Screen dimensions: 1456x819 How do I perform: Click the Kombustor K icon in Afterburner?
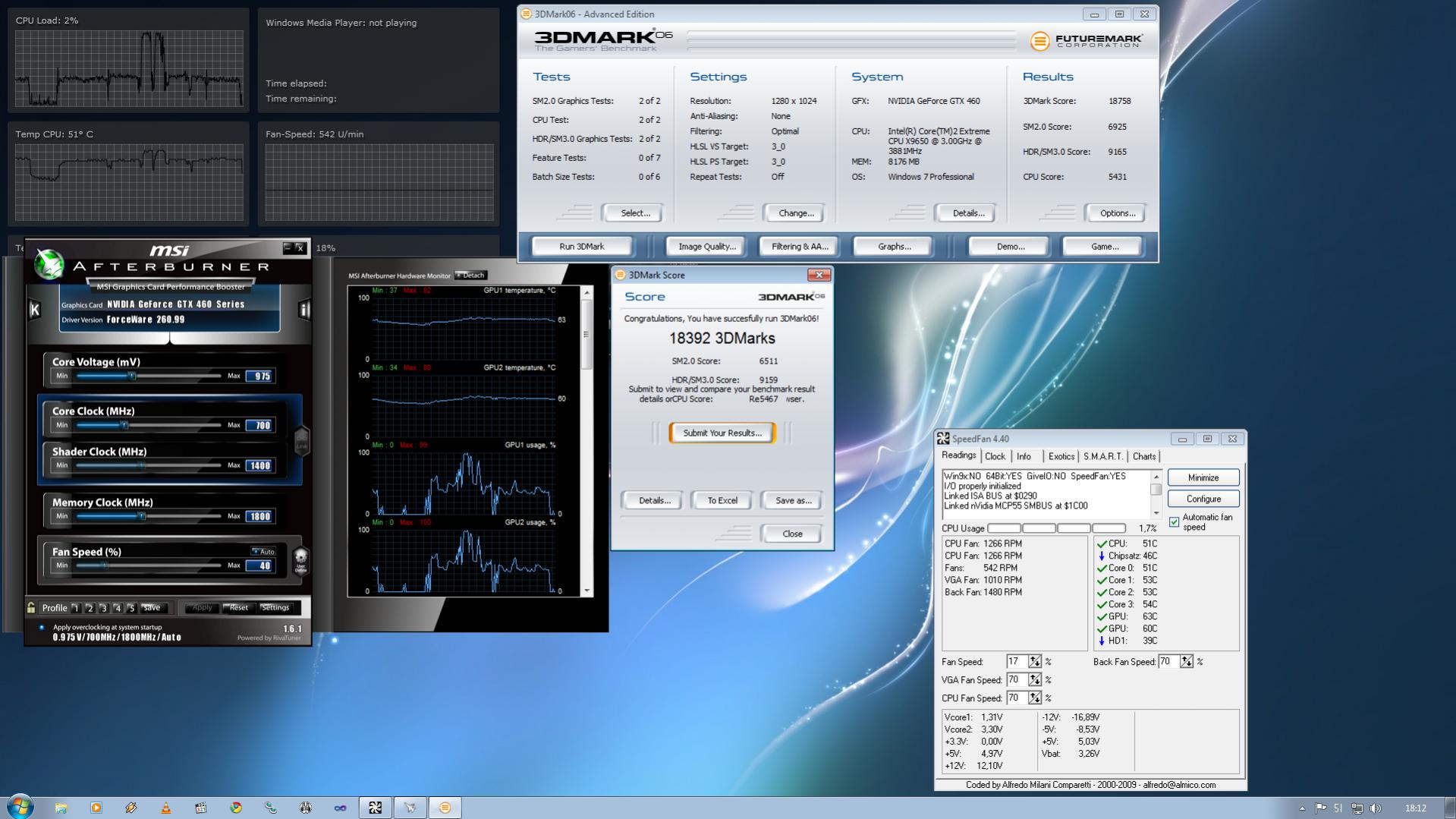(34, 310)
